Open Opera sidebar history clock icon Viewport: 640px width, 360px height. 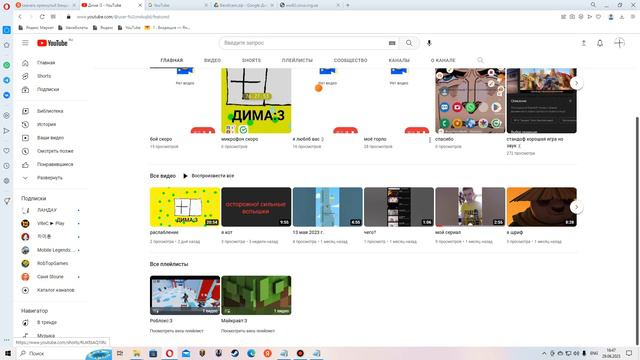coord(7,166)
